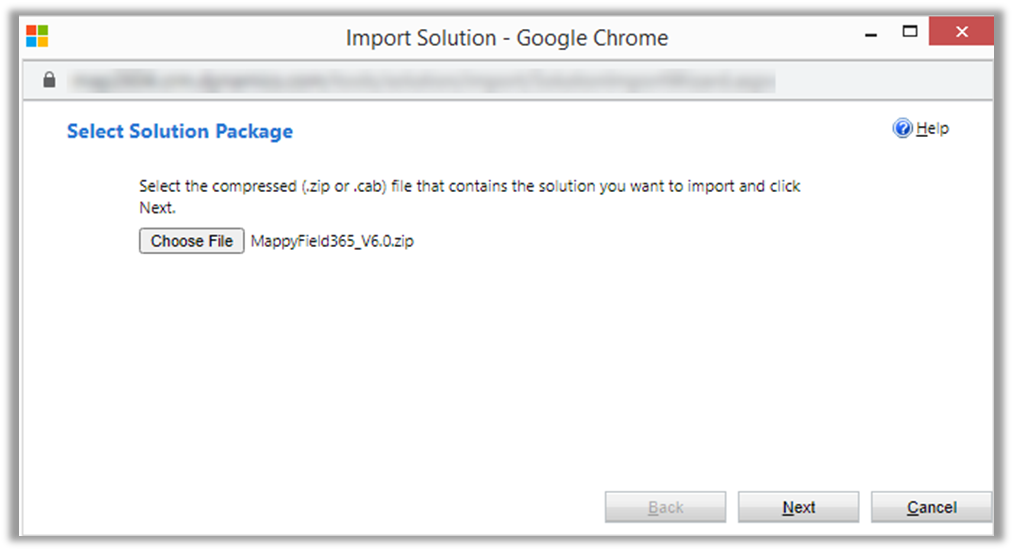Click the word Next. ending the instructions
1014x551 pixels.
157,208
